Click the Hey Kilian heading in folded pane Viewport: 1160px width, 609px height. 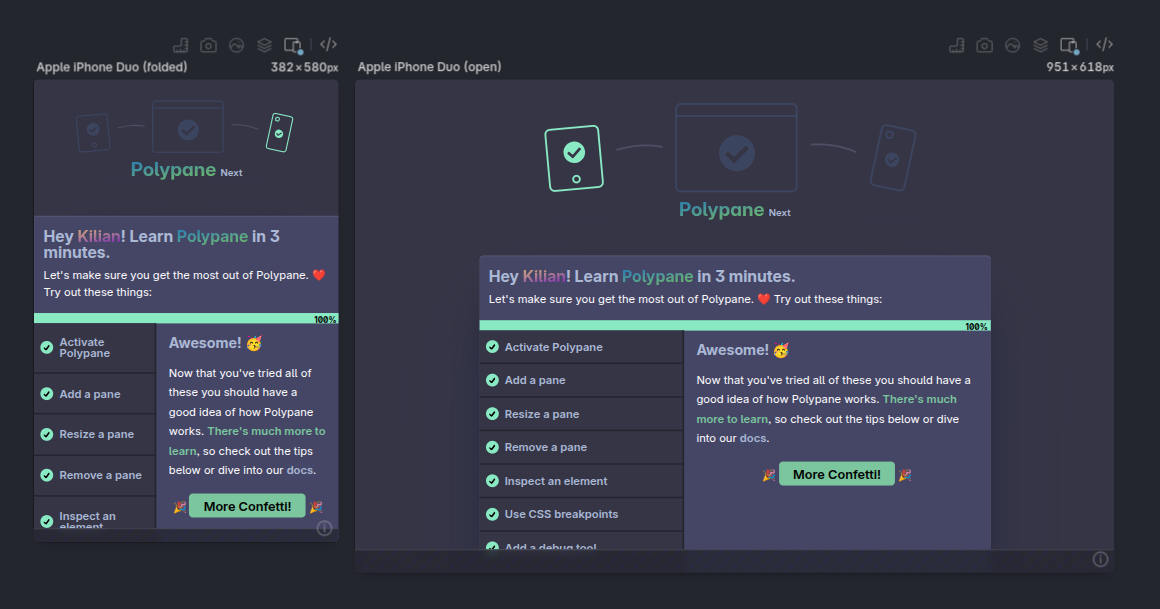point(161,244)
